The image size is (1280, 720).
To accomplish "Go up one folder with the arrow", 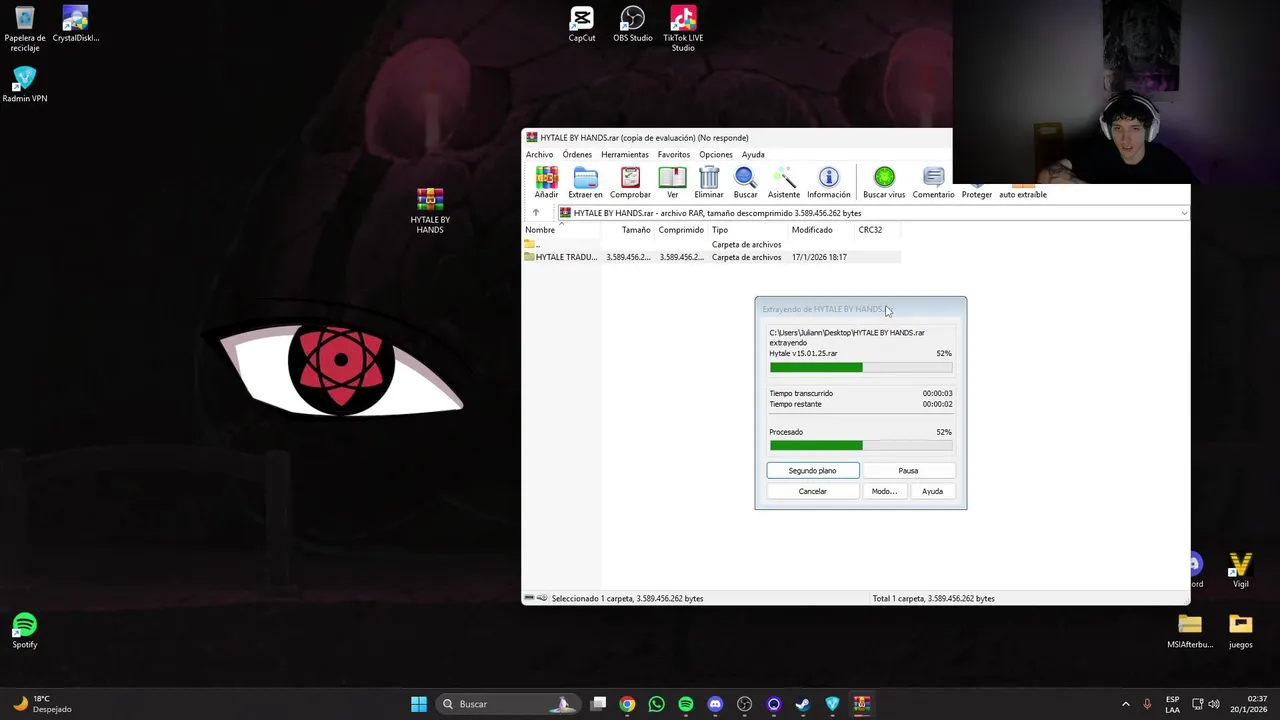I will tap(536, 213).
